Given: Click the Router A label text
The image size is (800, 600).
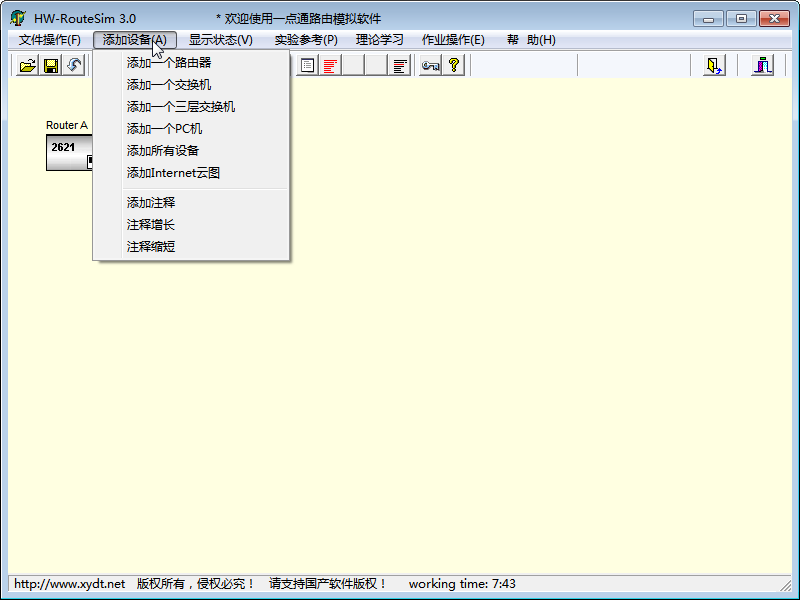Looking at the screenshot, I should [67, 125].
